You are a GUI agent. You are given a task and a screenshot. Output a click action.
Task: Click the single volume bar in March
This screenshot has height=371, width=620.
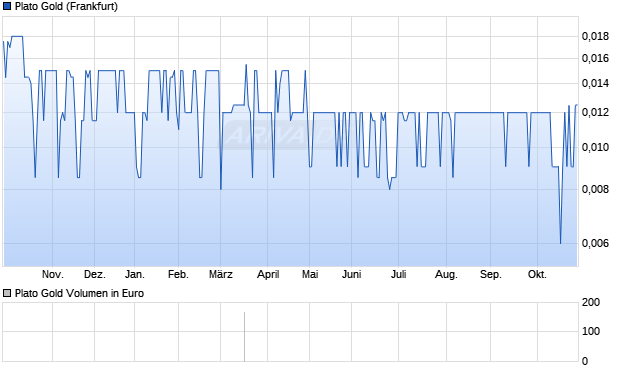tap(244, 337)
